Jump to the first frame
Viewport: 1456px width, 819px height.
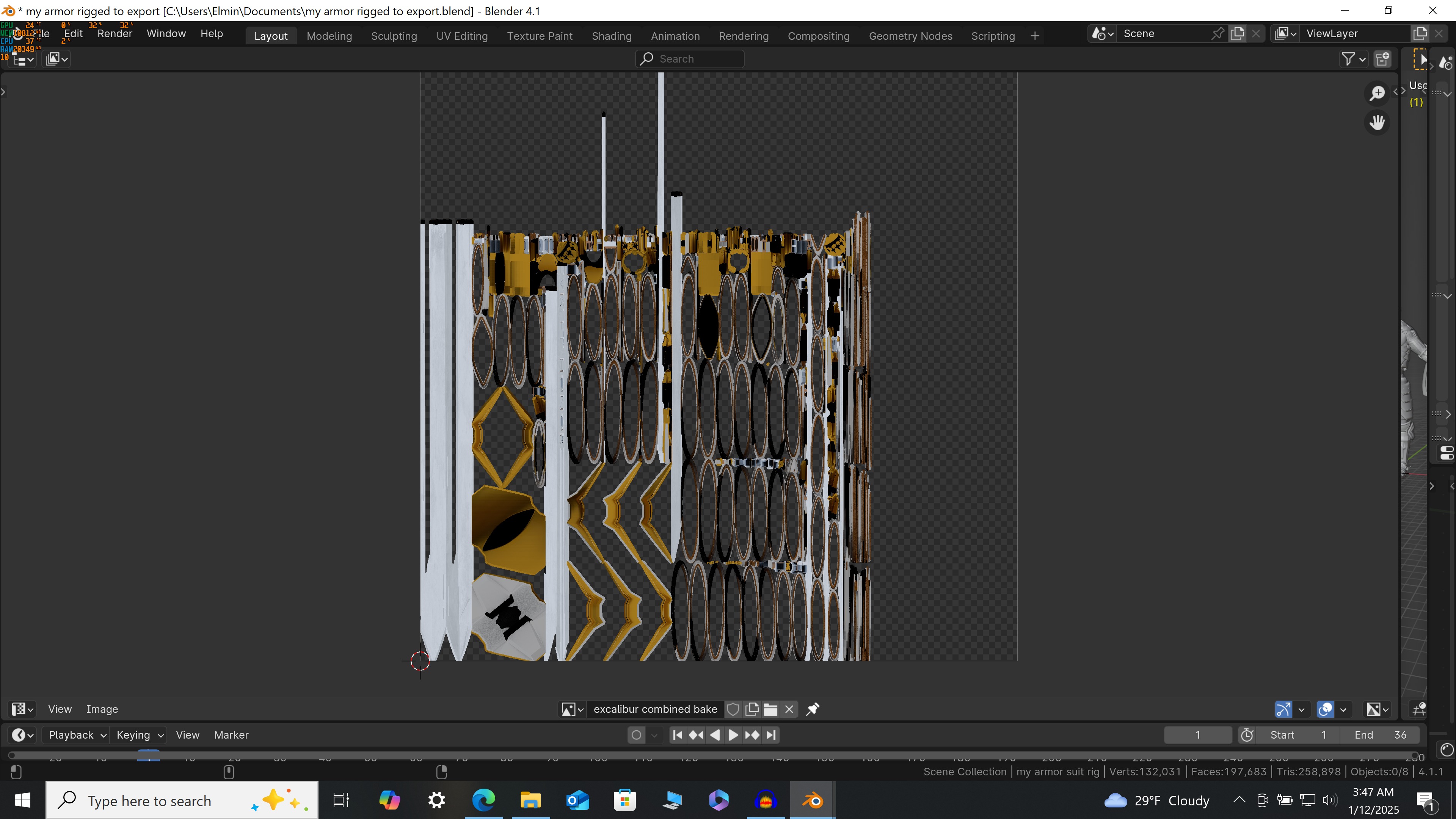[x=678, y=735]
